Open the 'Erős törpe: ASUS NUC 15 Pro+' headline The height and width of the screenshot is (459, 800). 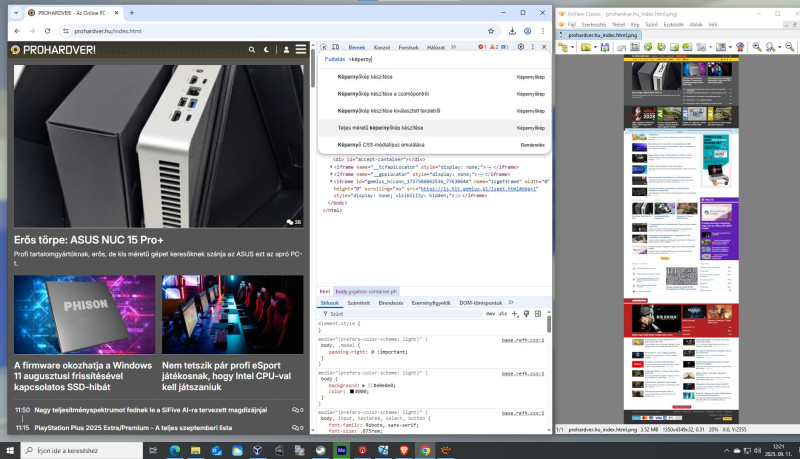88,240
